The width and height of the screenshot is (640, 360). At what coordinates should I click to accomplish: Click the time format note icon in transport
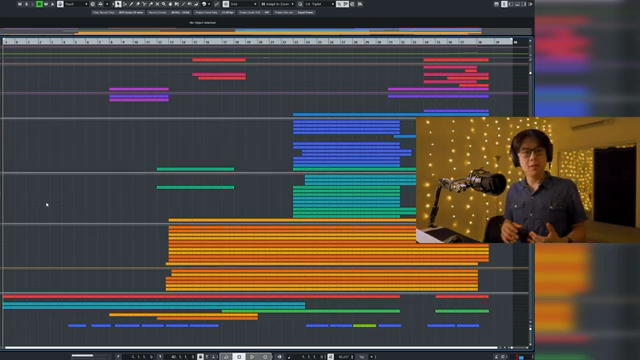(289, 357)
